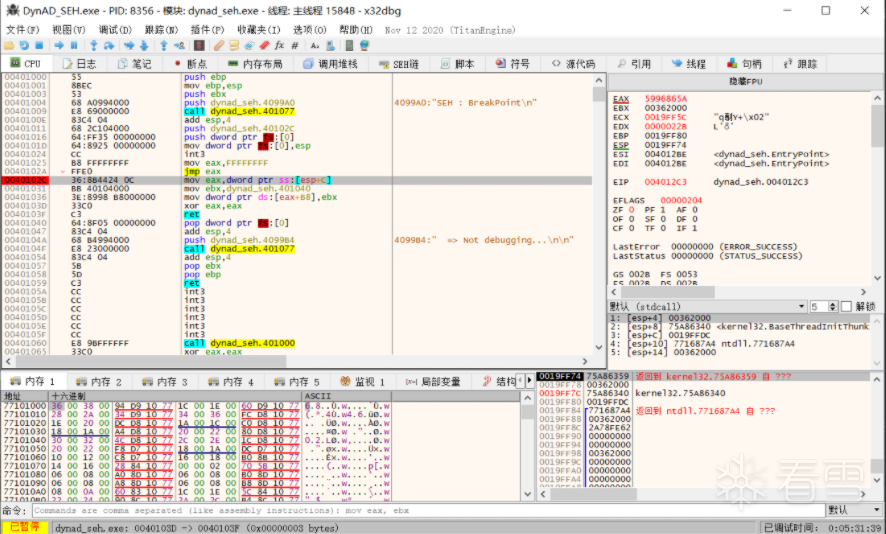Open the functions fx toolbar icon
Screen dimensions: 886x534
pyautogui.click(x=279, y=46)
